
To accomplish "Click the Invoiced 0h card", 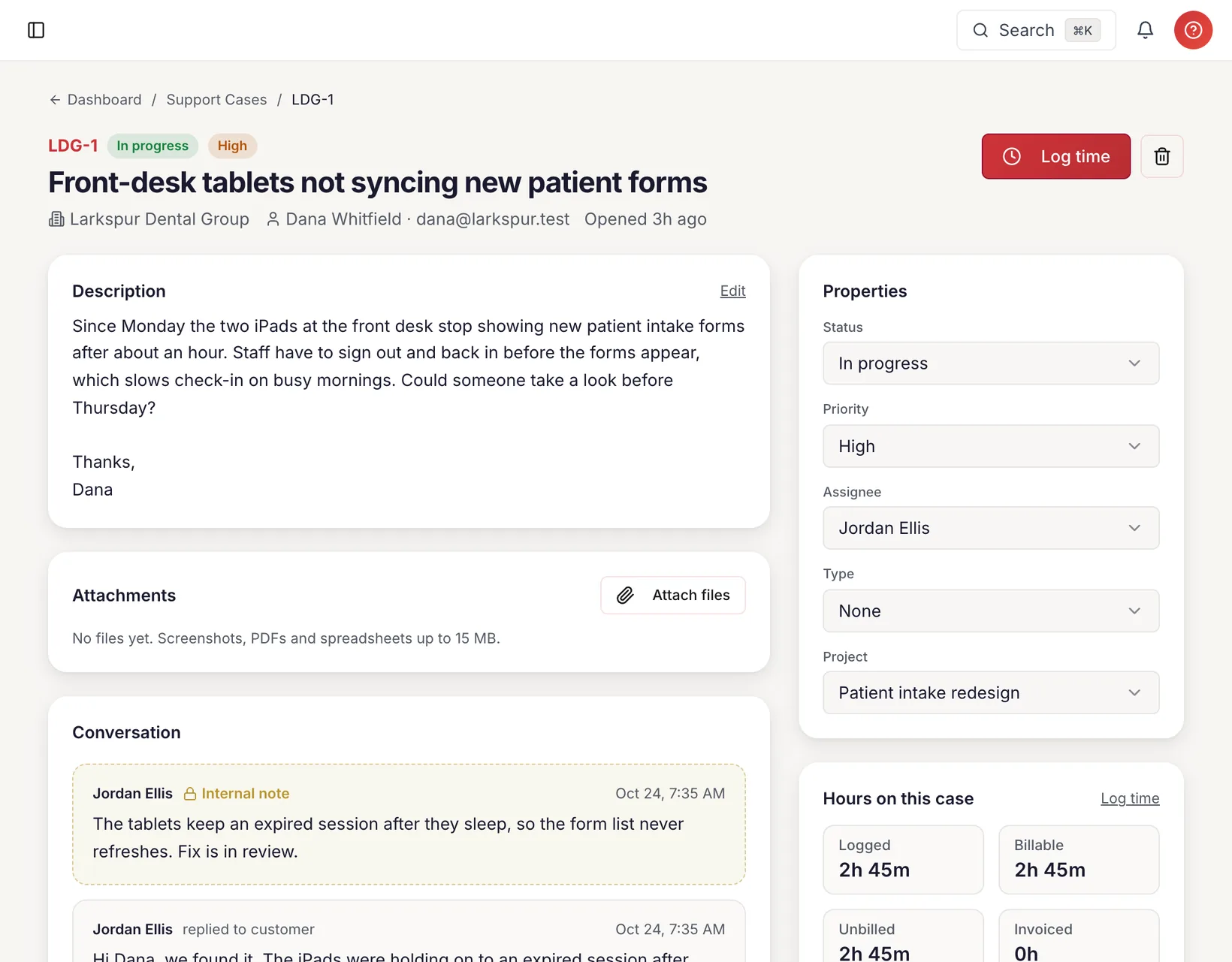I will tap(1079, 936).
